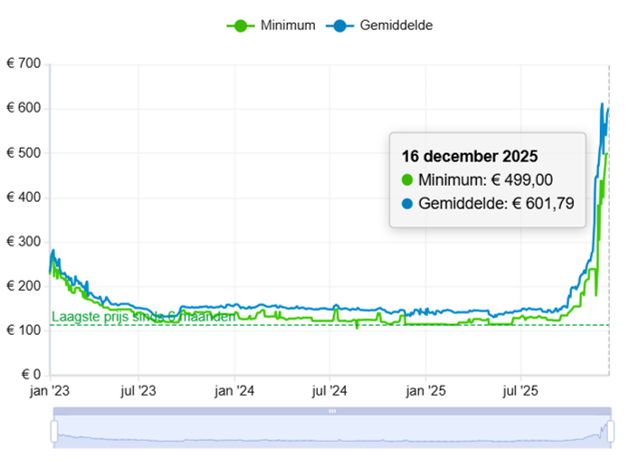
Task: Click the 'jul '24' axis label
Action: 329,391
